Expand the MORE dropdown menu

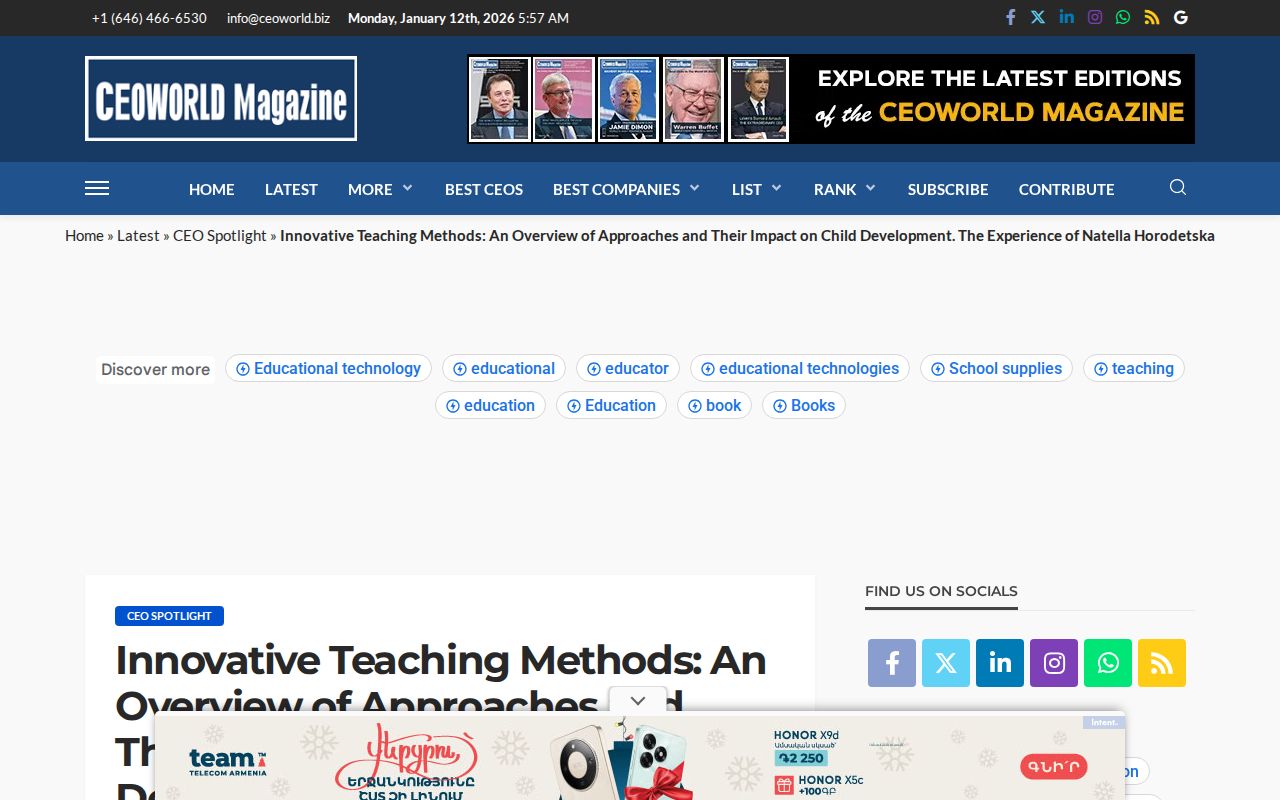click(380, 189)
